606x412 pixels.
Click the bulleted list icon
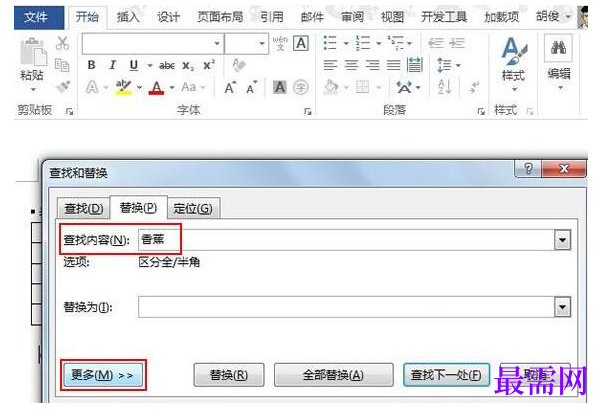[330, 43]
